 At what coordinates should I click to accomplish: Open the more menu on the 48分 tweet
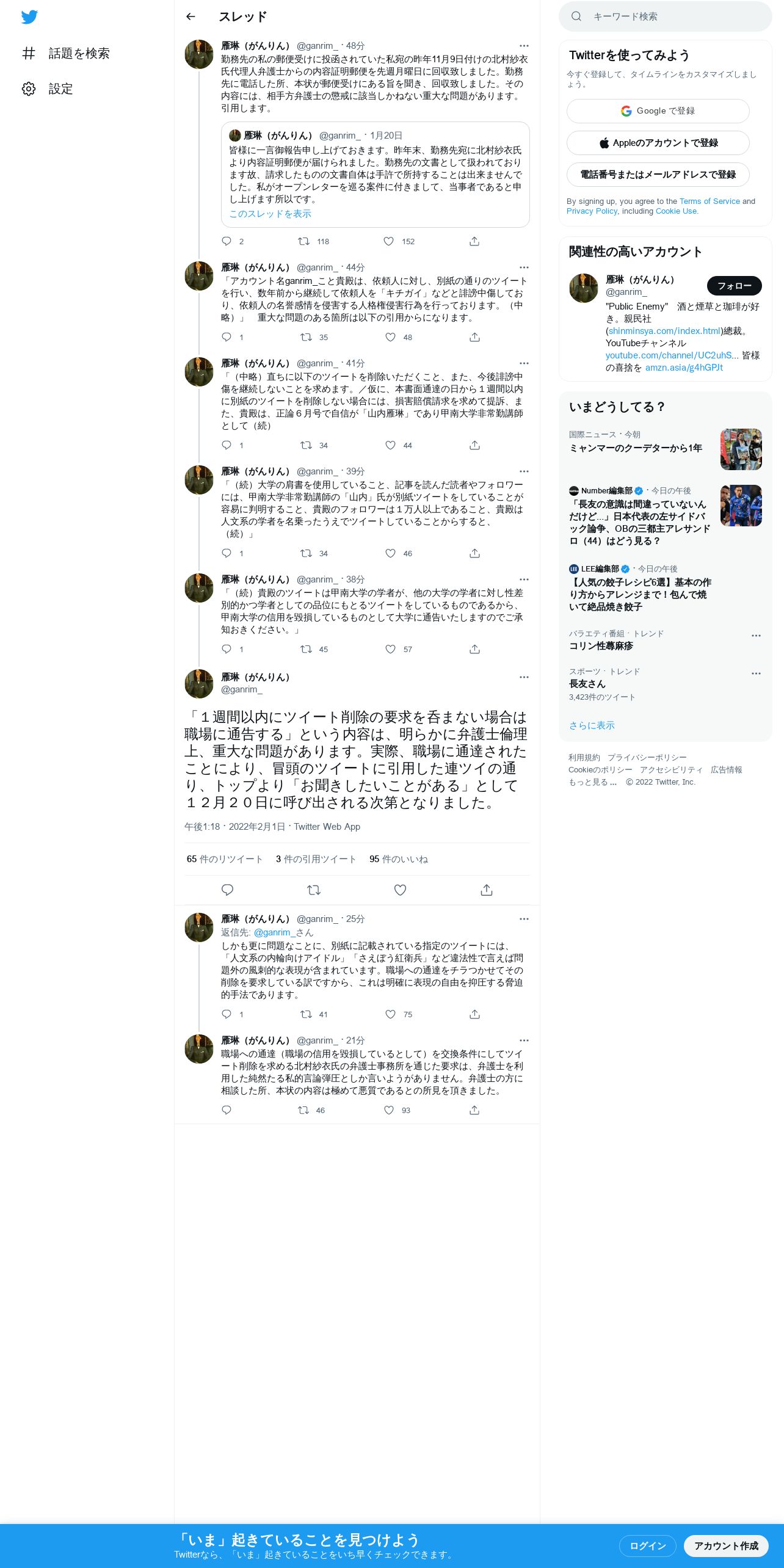524,46
